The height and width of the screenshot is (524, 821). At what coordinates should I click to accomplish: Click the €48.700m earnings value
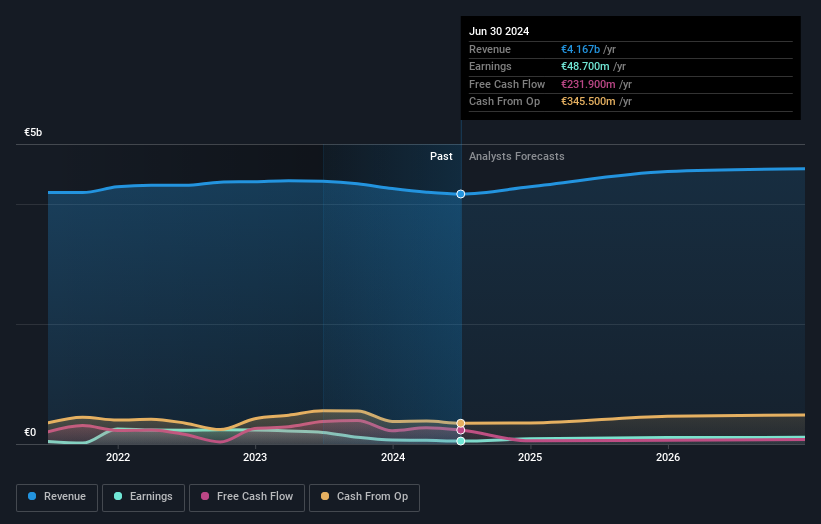(x=585, y=66)
